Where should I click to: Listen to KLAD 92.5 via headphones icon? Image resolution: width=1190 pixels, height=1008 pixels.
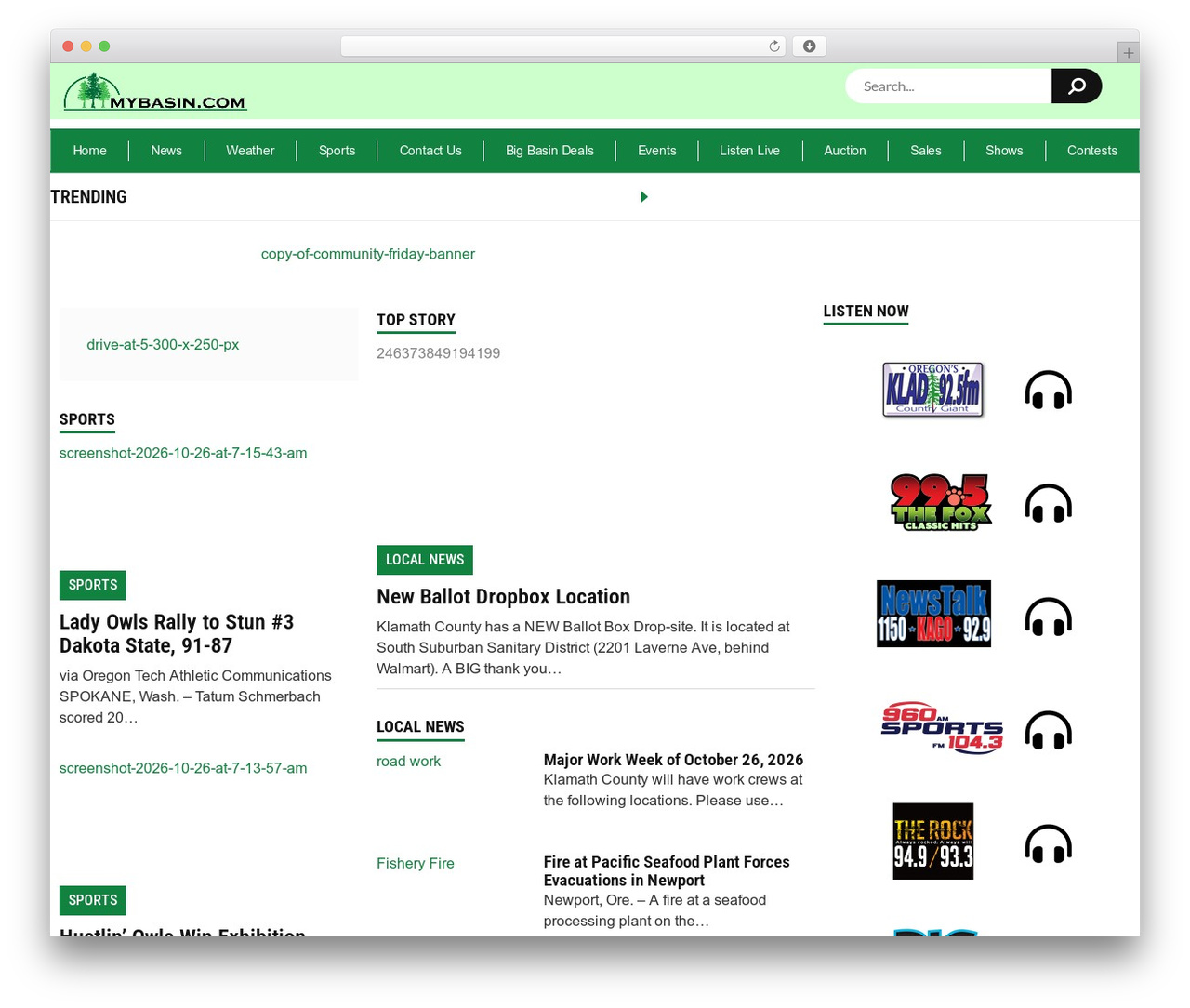pos(1048,390)
